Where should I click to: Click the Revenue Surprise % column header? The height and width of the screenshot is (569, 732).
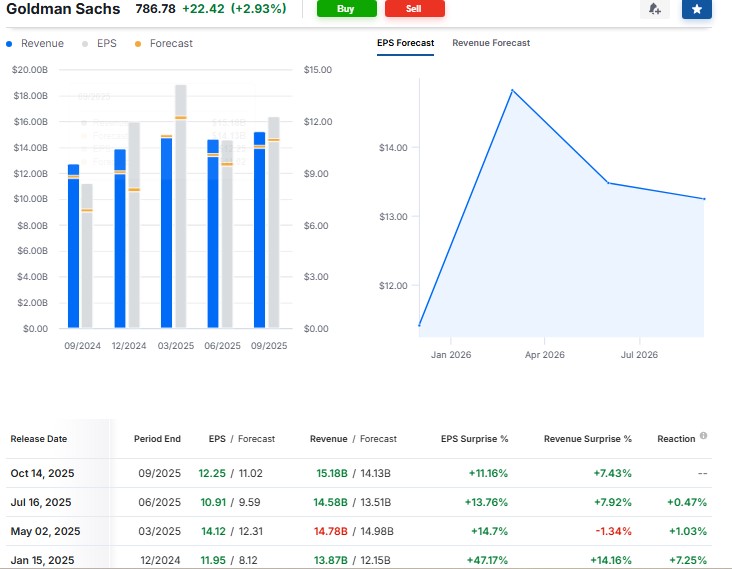[587, 439]
